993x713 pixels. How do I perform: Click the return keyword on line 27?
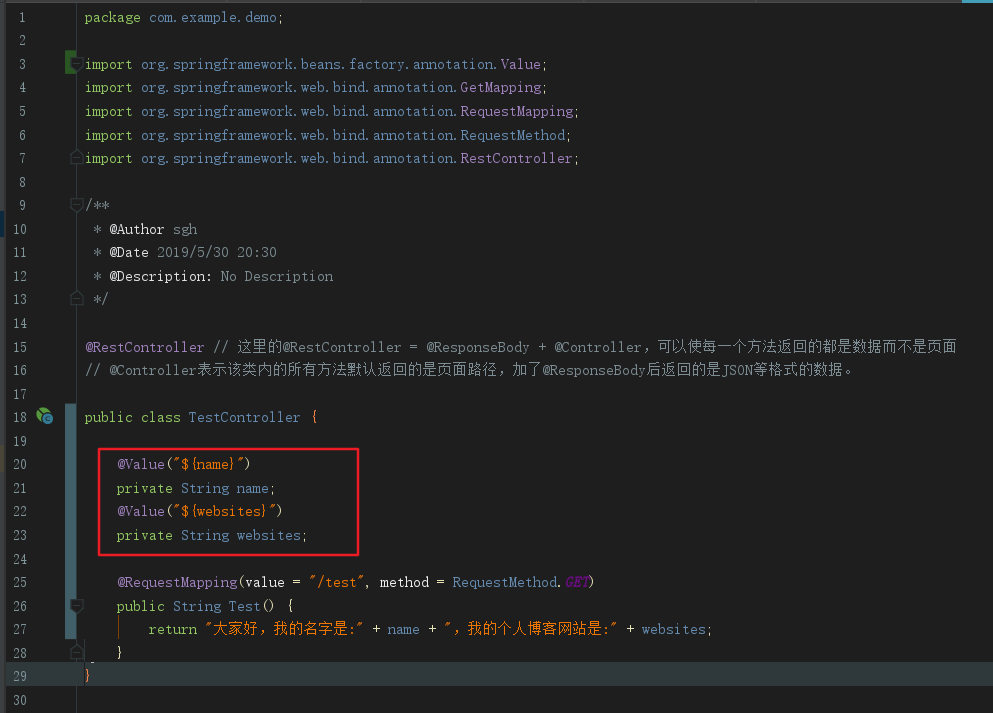[173, 629]
